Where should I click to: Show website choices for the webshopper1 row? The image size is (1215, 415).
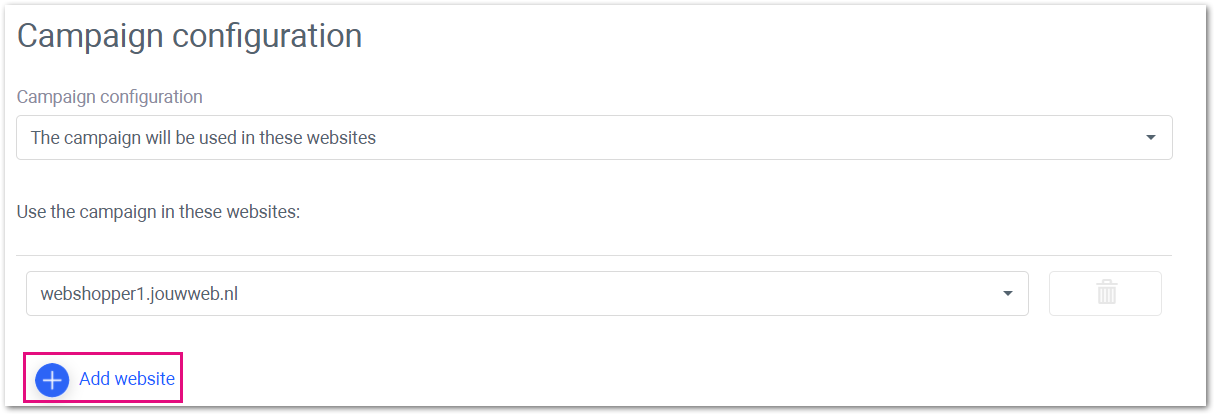coord(1007,294)
